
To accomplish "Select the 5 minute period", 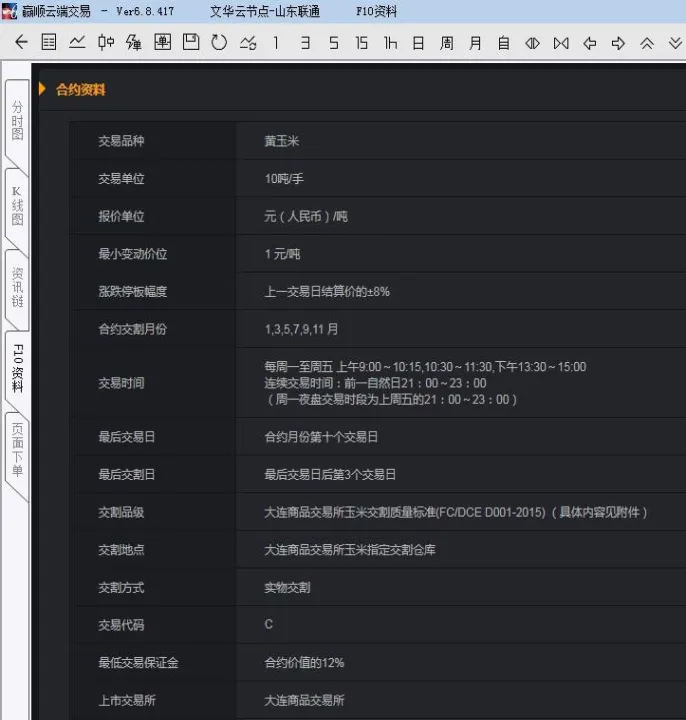I will [334, 43].
